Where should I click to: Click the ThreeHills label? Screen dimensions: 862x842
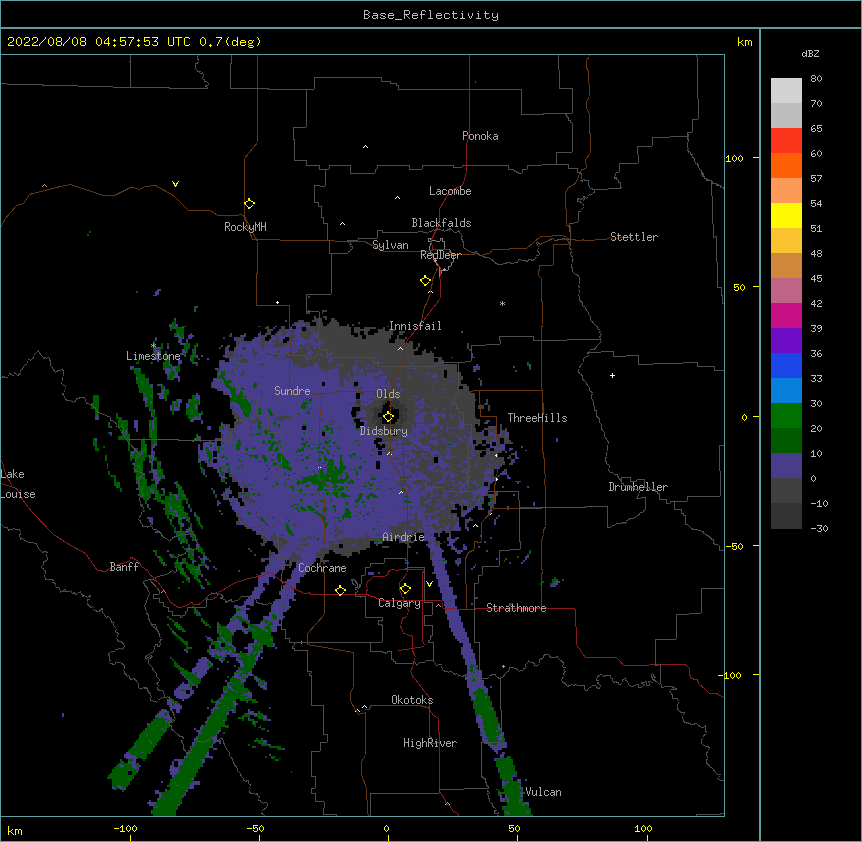pyautogui.click(x=537, y=418)
